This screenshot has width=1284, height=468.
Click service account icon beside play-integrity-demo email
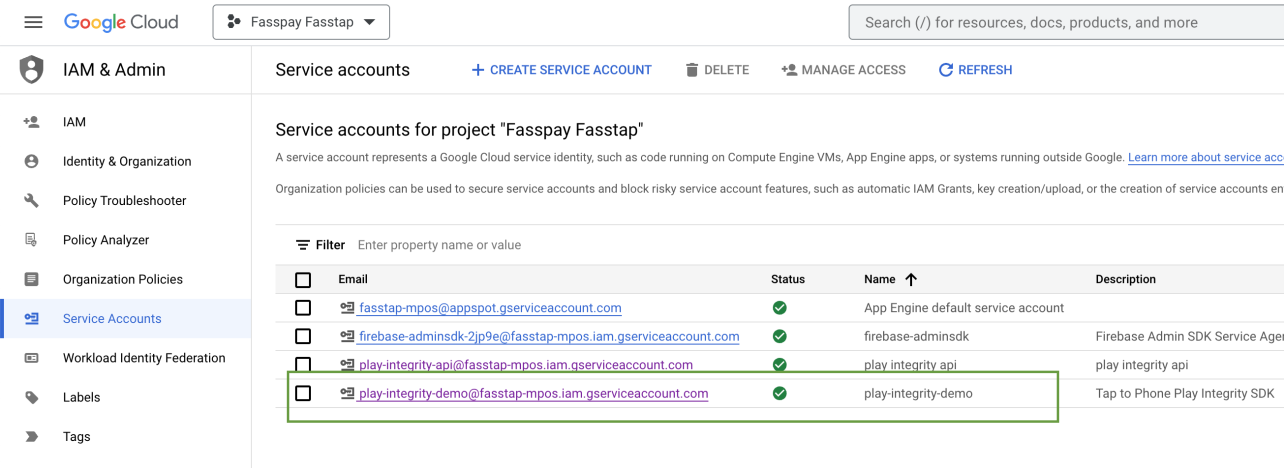(347, 394)
